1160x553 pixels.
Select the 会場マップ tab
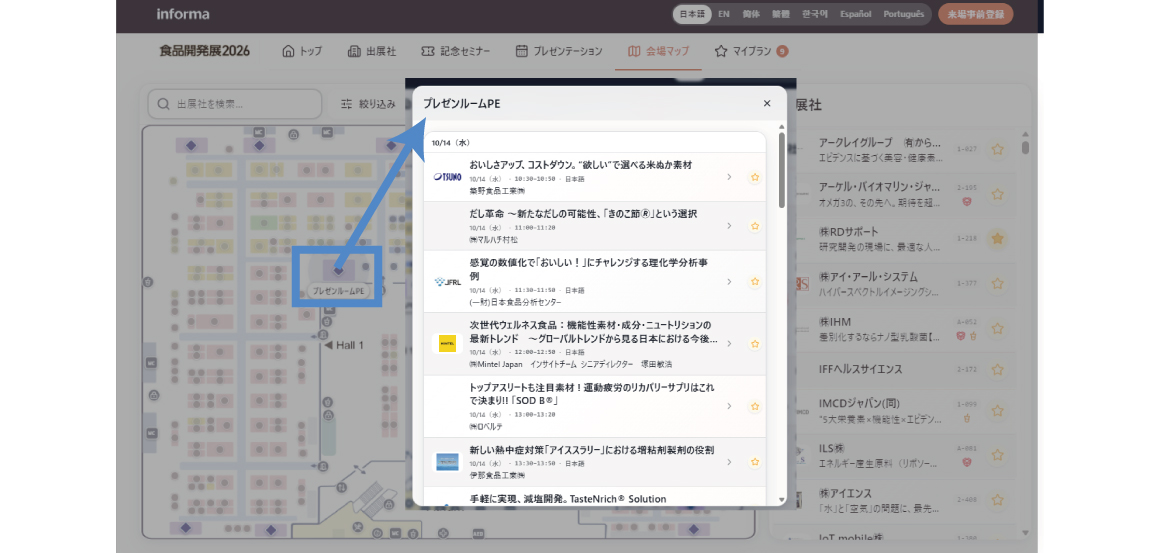coord(658,51)
